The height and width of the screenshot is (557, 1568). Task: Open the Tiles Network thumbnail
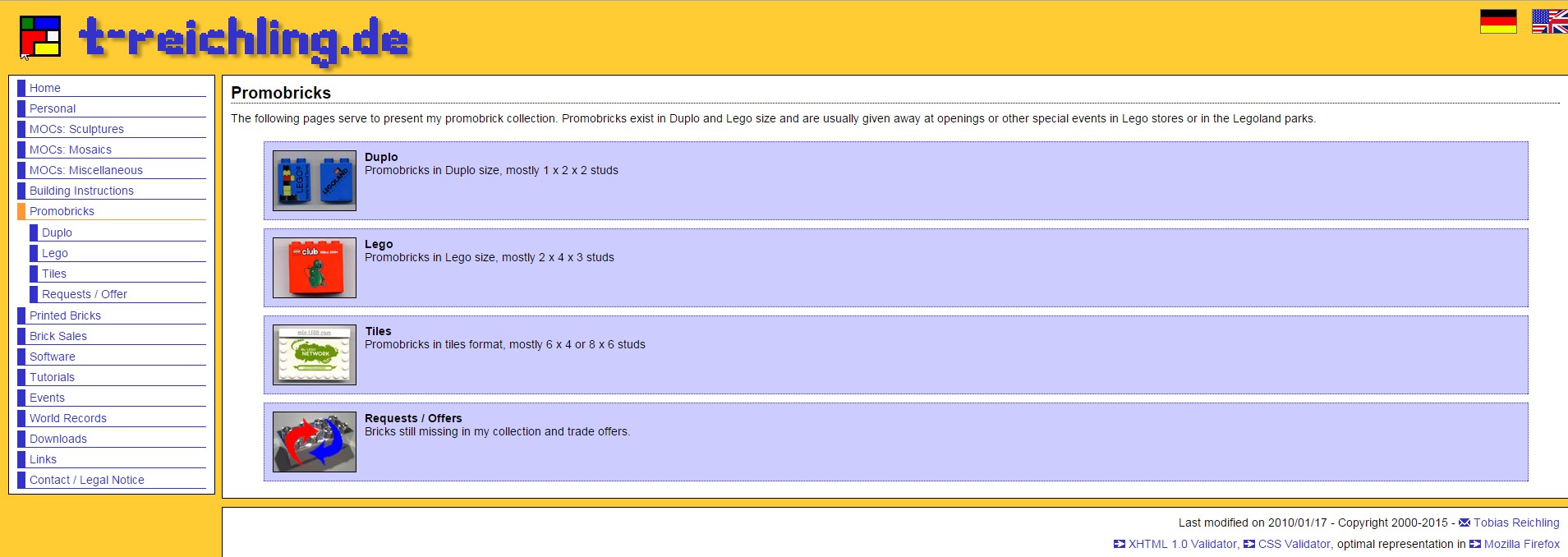[x=315, y=355]
